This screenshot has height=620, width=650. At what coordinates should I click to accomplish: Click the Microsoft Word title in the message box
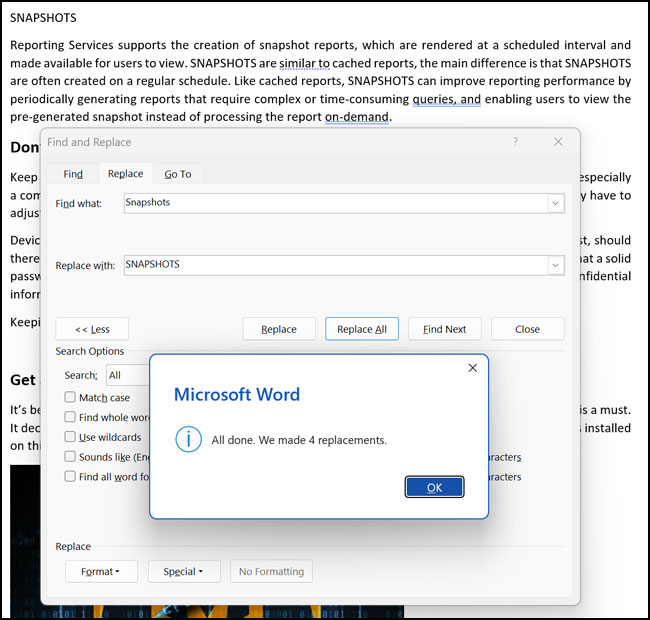(237, 394)
